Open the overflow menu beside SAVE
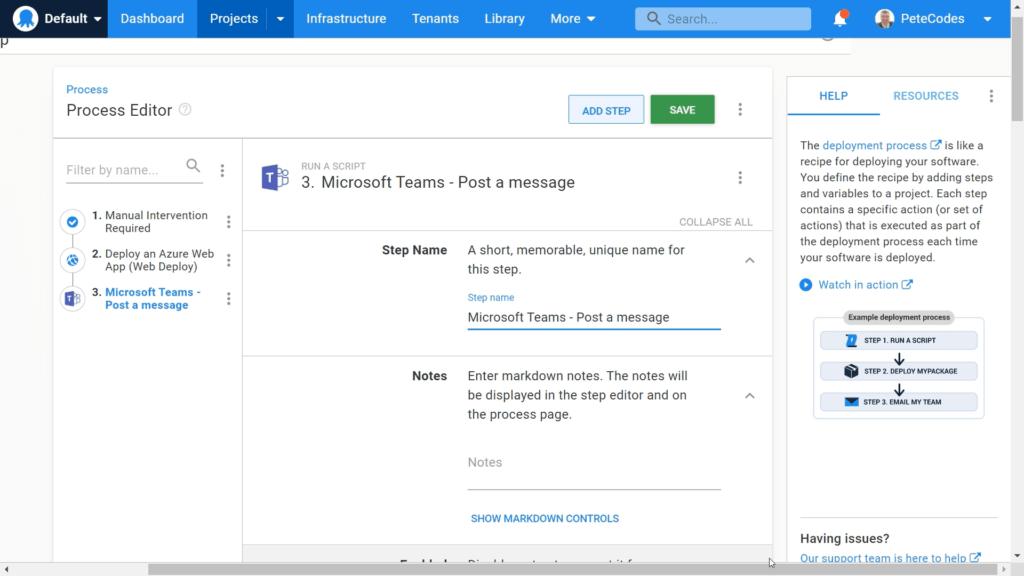Screen dimensions: 1024x576 tap(740, 110)
